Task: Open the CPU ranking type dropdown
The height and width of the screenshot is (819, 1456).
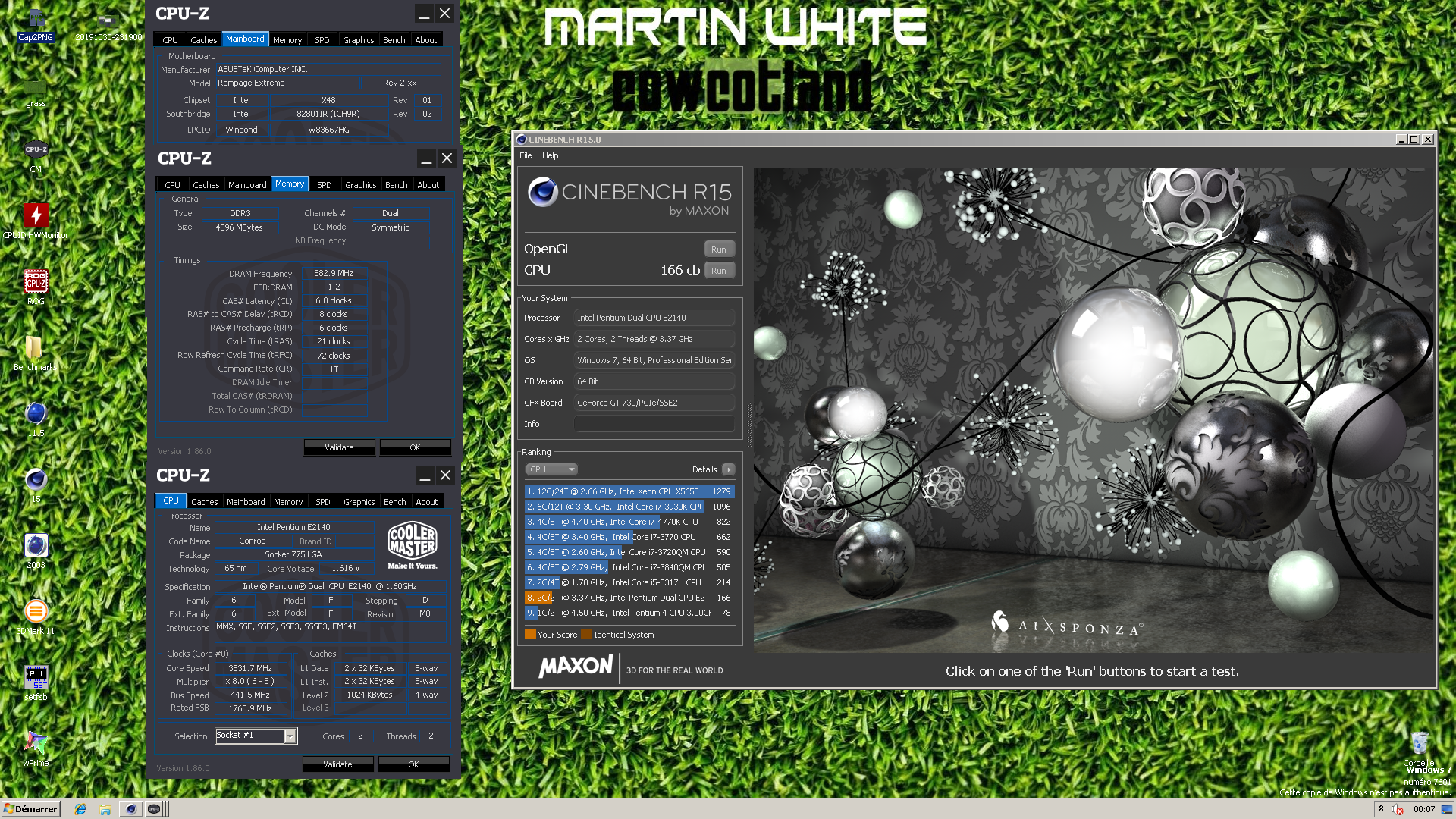Action: (x=551, y=469)
